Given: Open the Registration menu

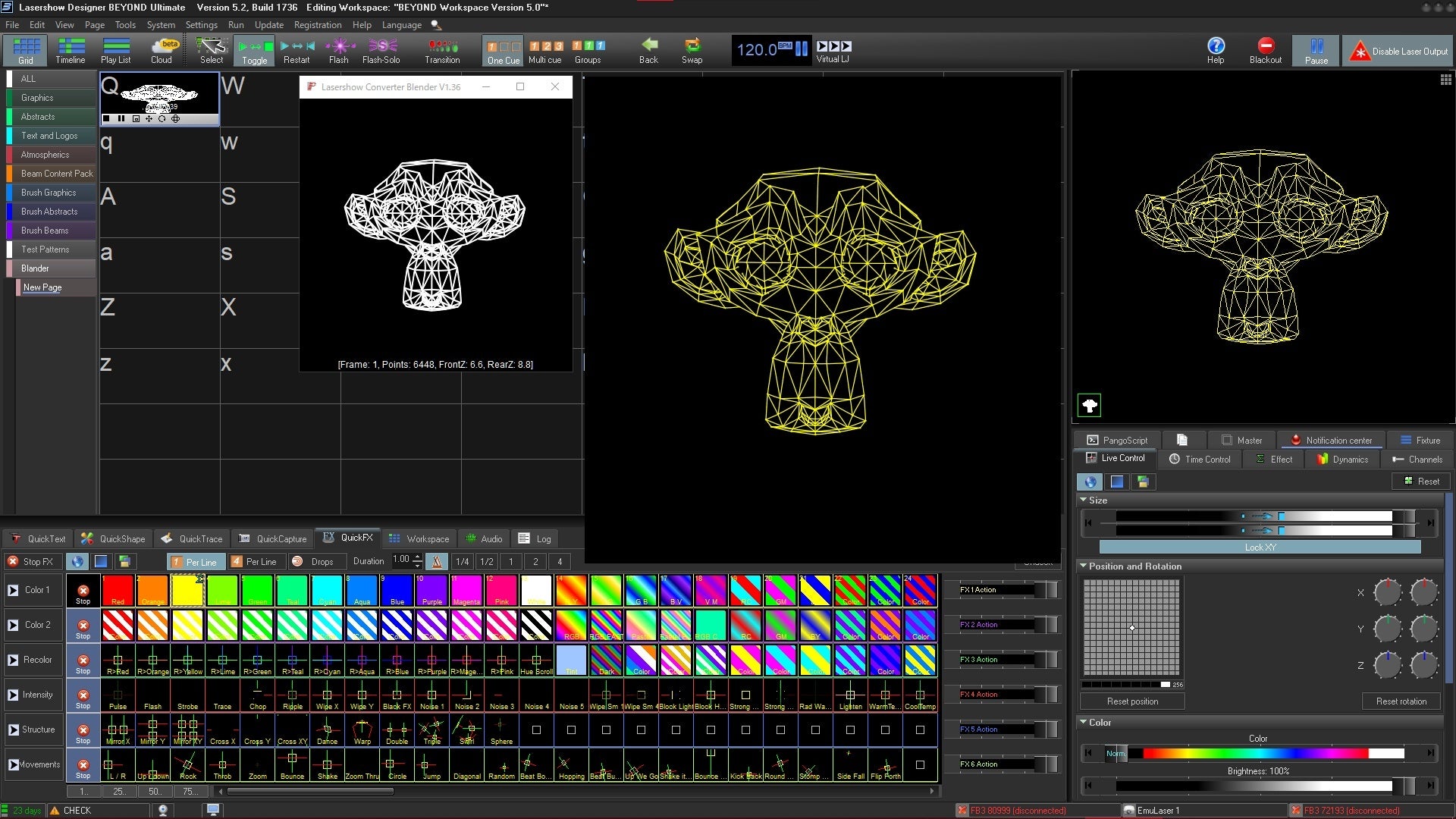Looking at the screenshot, I should [317, 25].
